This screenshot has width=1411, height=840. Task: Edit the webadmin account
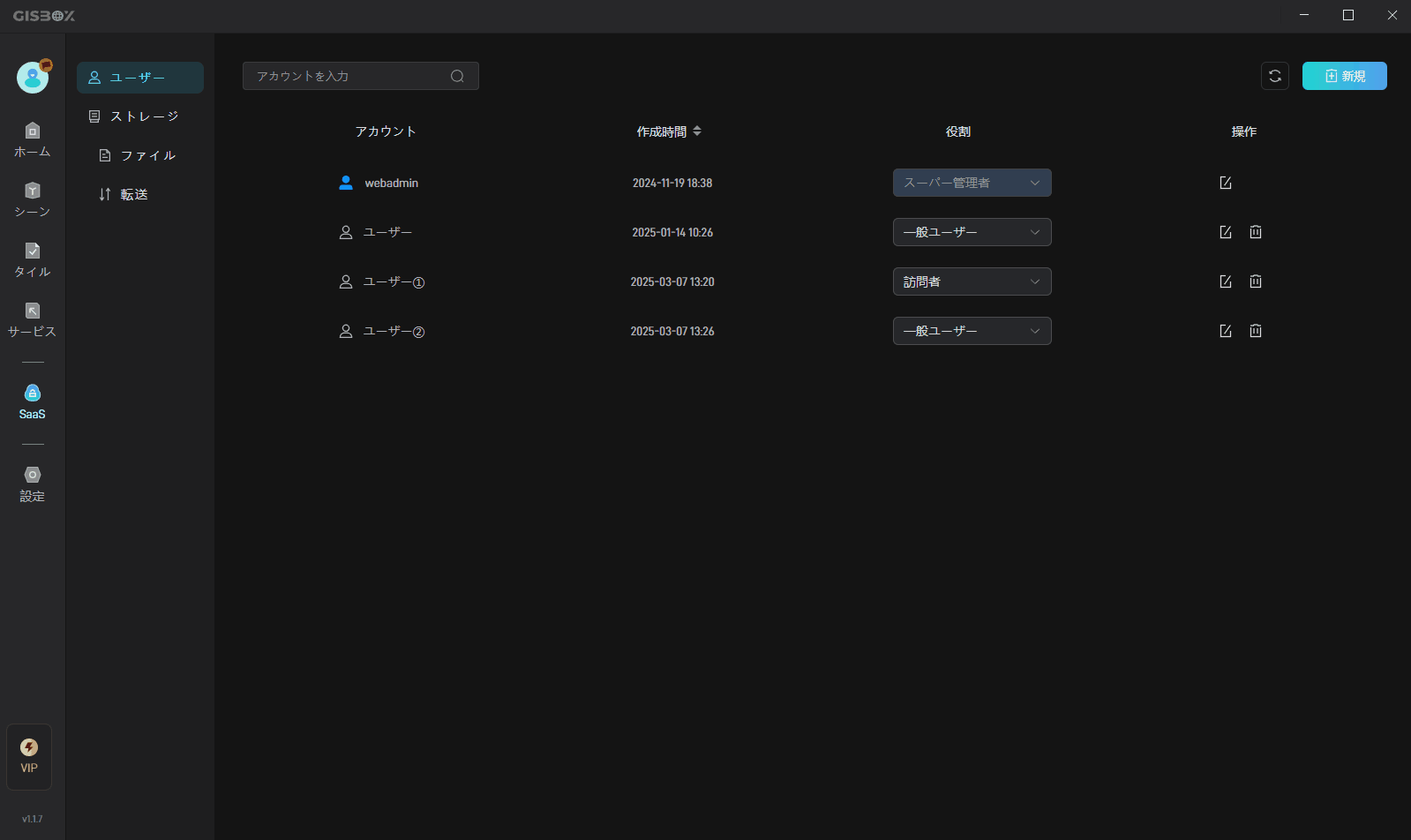1226,183
